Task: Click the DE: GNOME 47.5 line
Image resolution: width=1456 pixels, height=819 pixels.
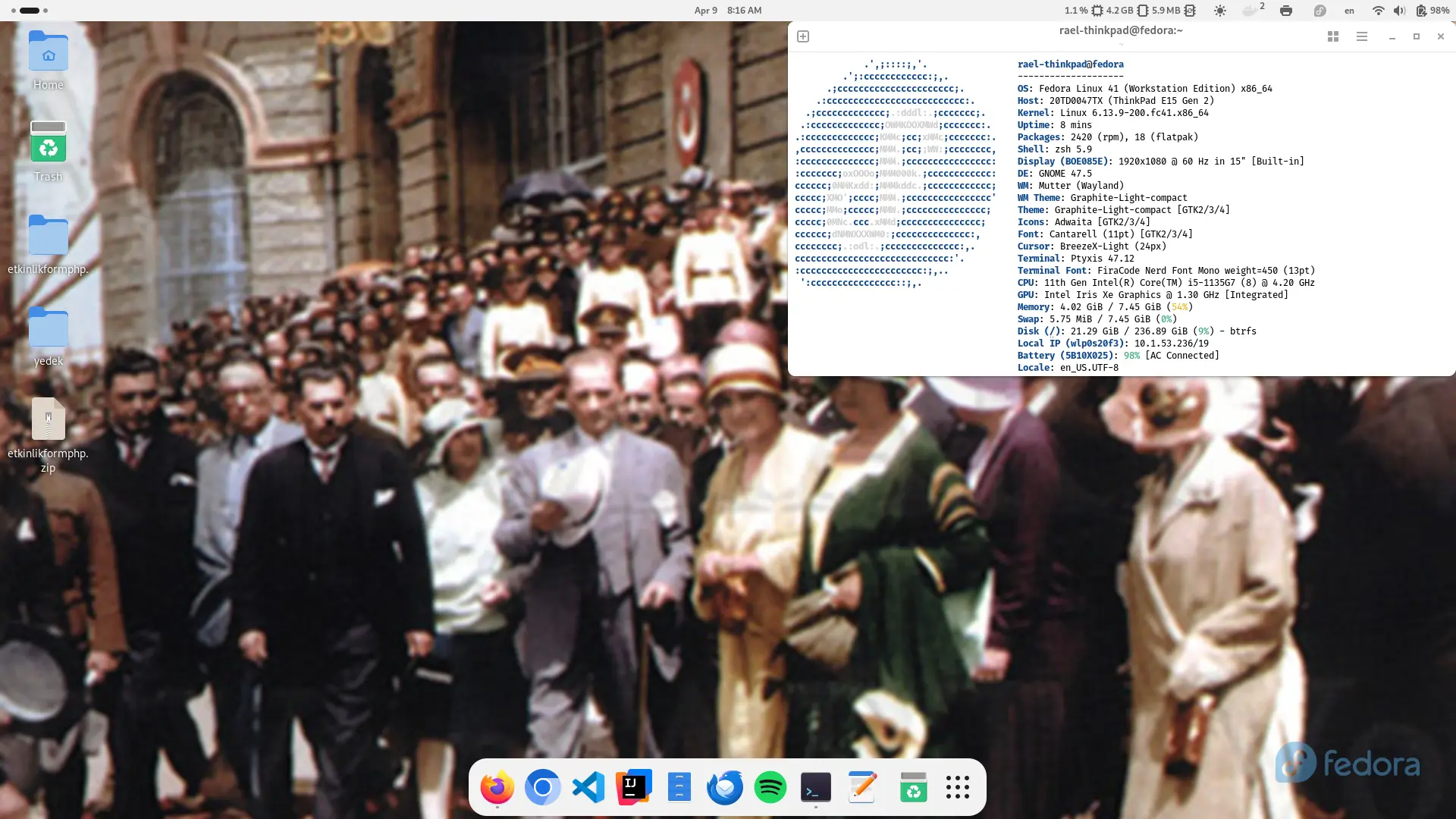Action: pos(1054,174)
